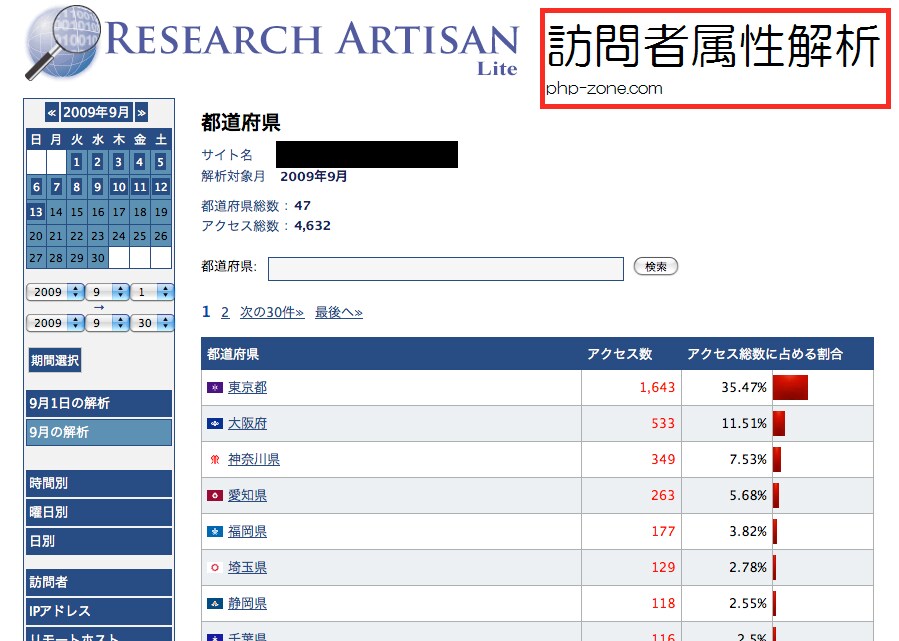Click the 4,632 total access value
Viewport: 899px width, 641px height.
click(x=312, y=226)
